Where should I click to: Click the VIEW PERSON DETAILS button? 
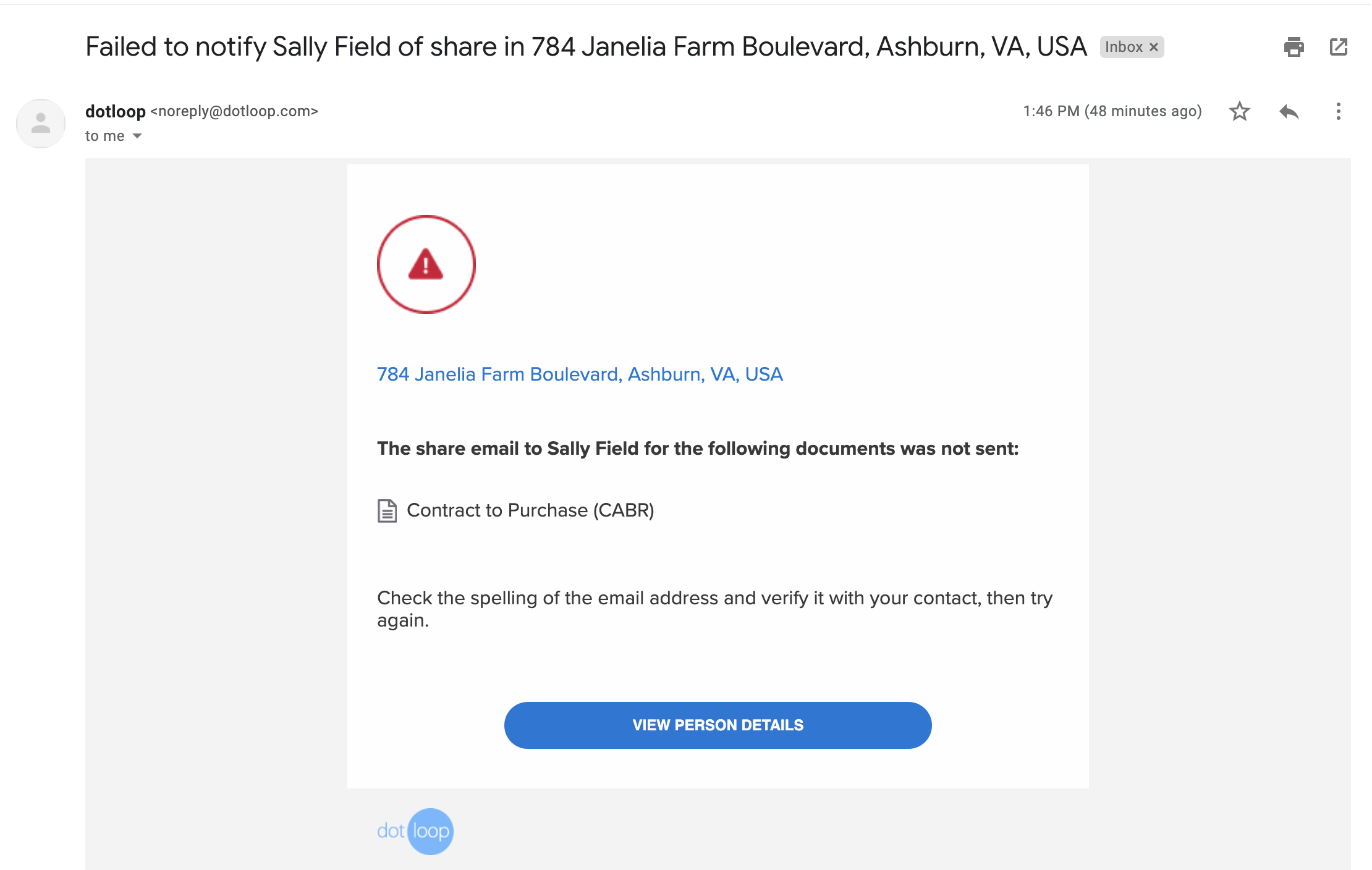718,725
